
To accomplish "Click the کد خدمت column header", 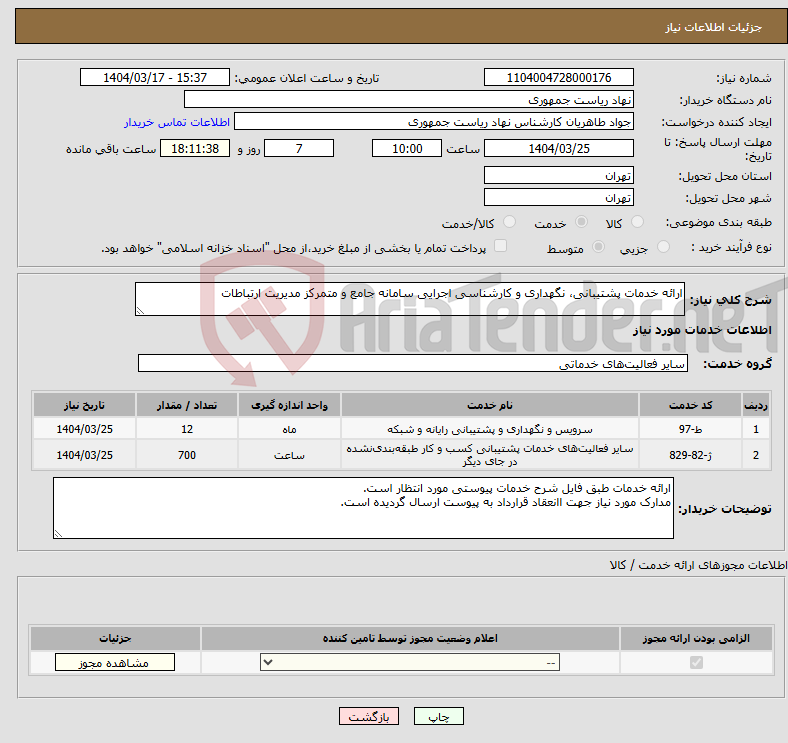I will pos(691,405).
